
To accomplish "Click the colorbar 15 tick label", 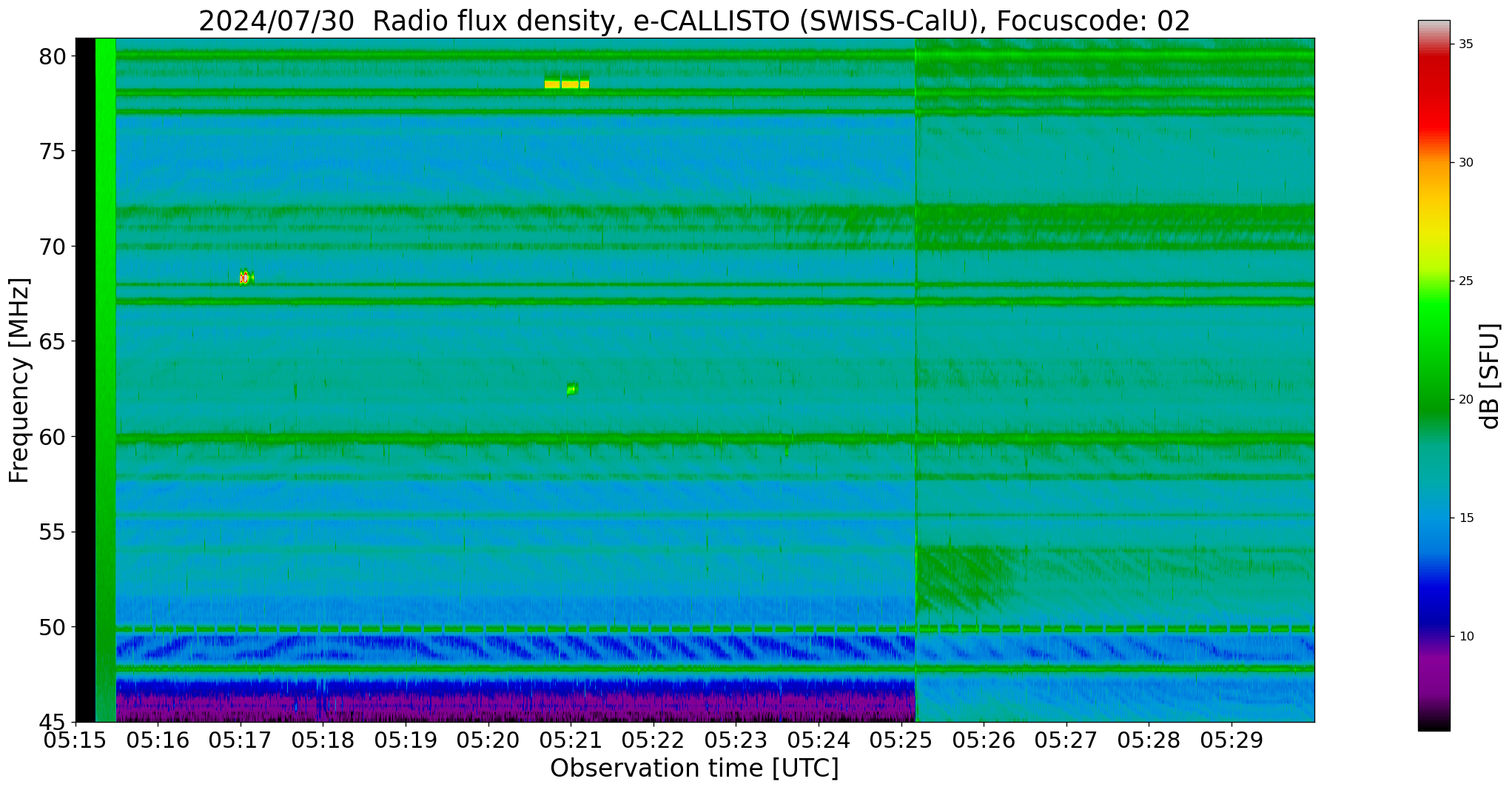I will pos(1466,518).
